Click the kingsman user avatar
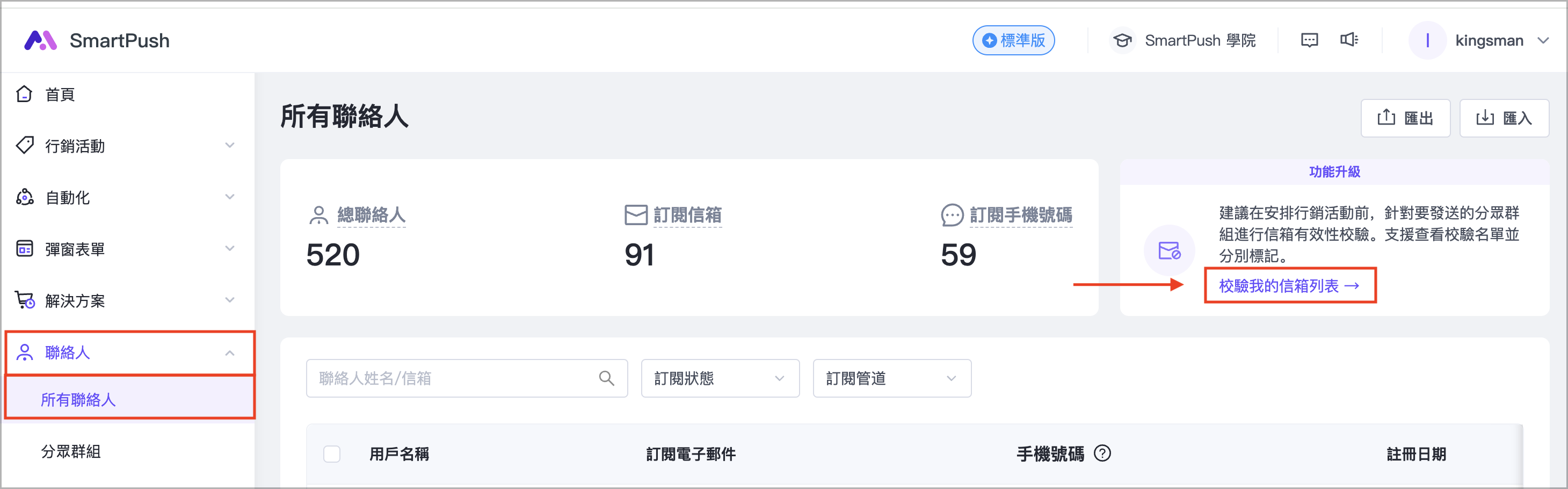Image resolution: width=1568 pixels, height=489 pixels. 1427,41
